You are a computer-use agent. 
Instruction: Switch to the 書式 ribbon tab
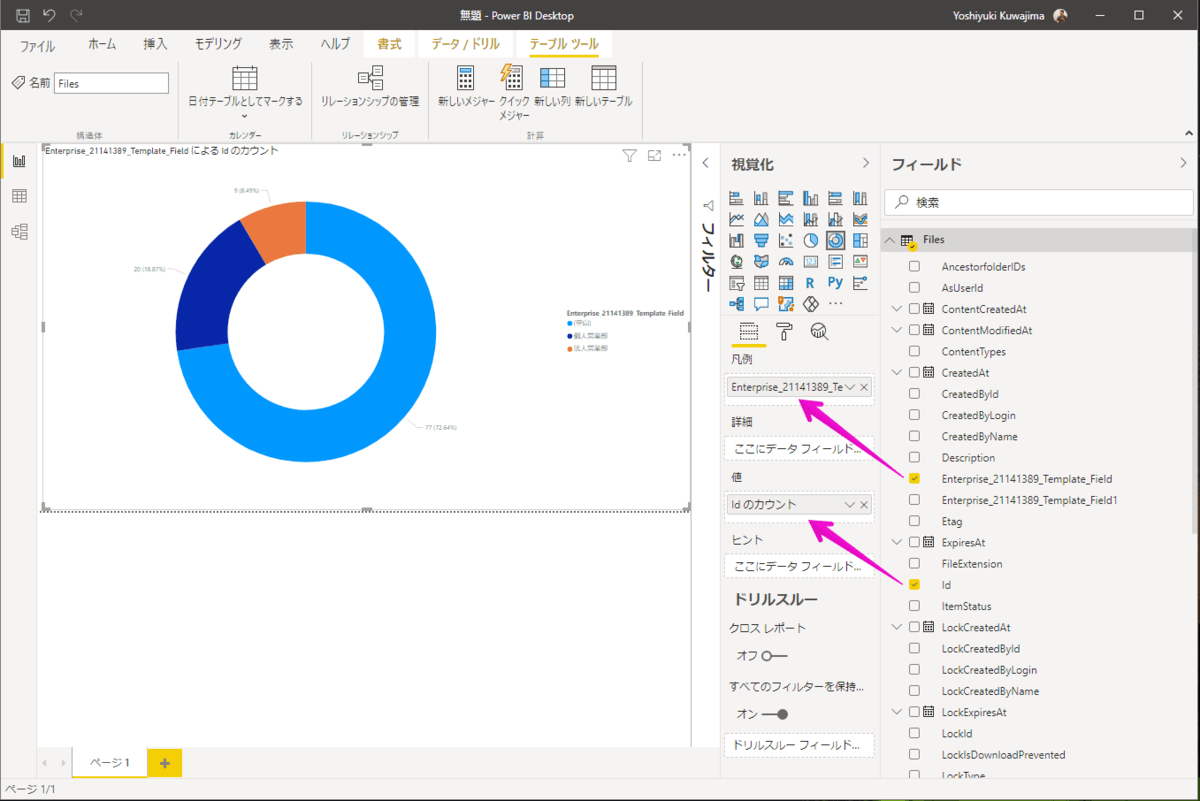389,44
